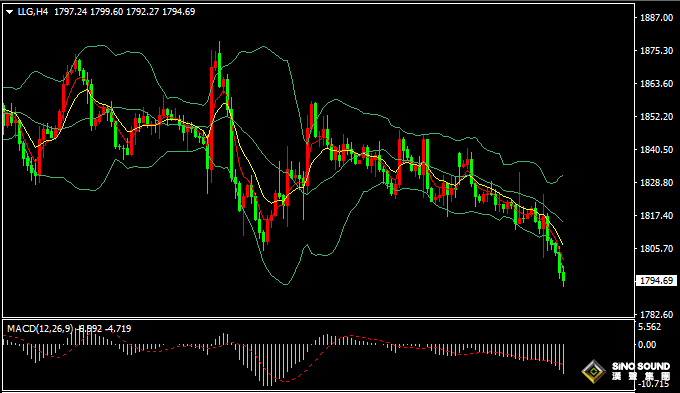Click the 1828.80 price scale label

click(657, 182)
